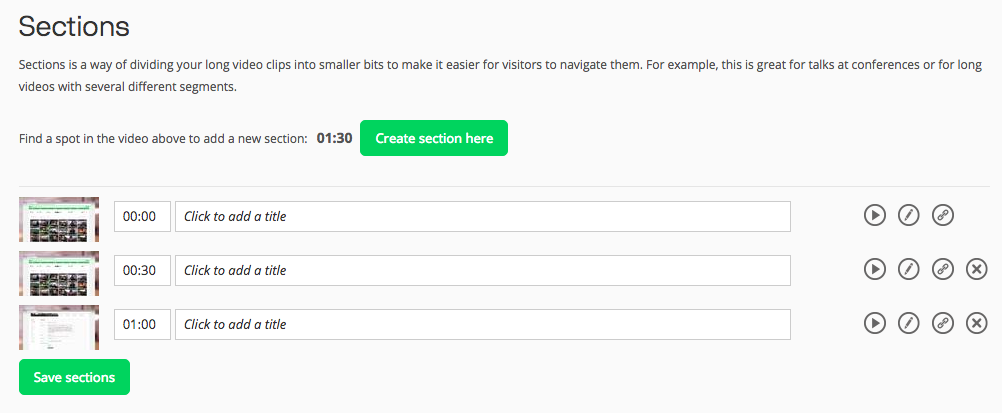Click link icon for 01:00 section
Viewport: 1002px width, 413px height.
click(942, 323)
